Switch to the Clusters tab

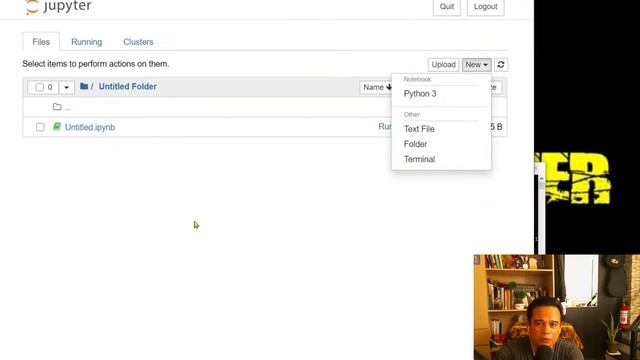click(138, 42)
